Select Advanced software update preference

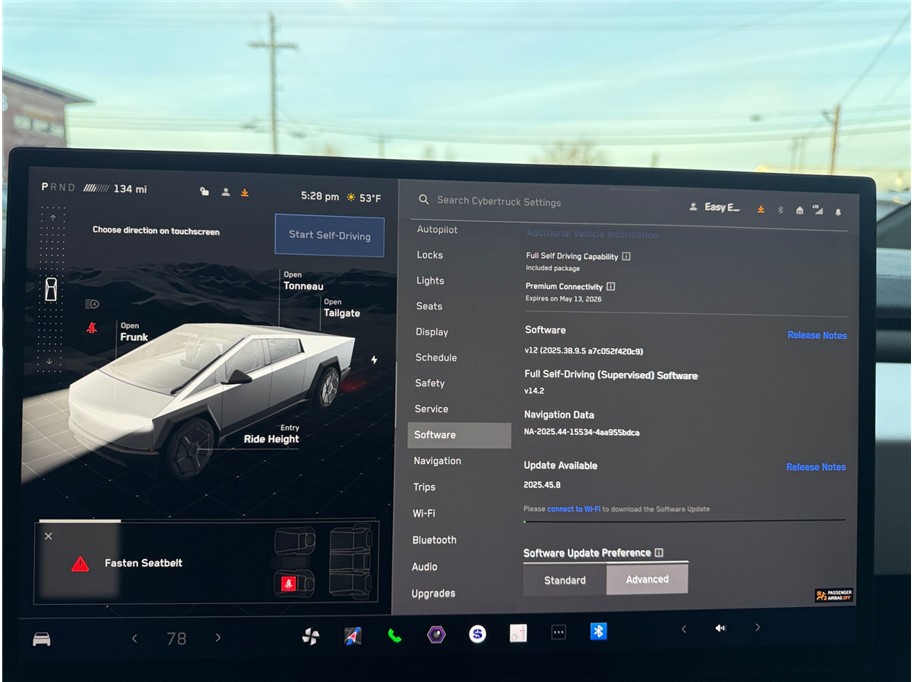tap(647, 579)
